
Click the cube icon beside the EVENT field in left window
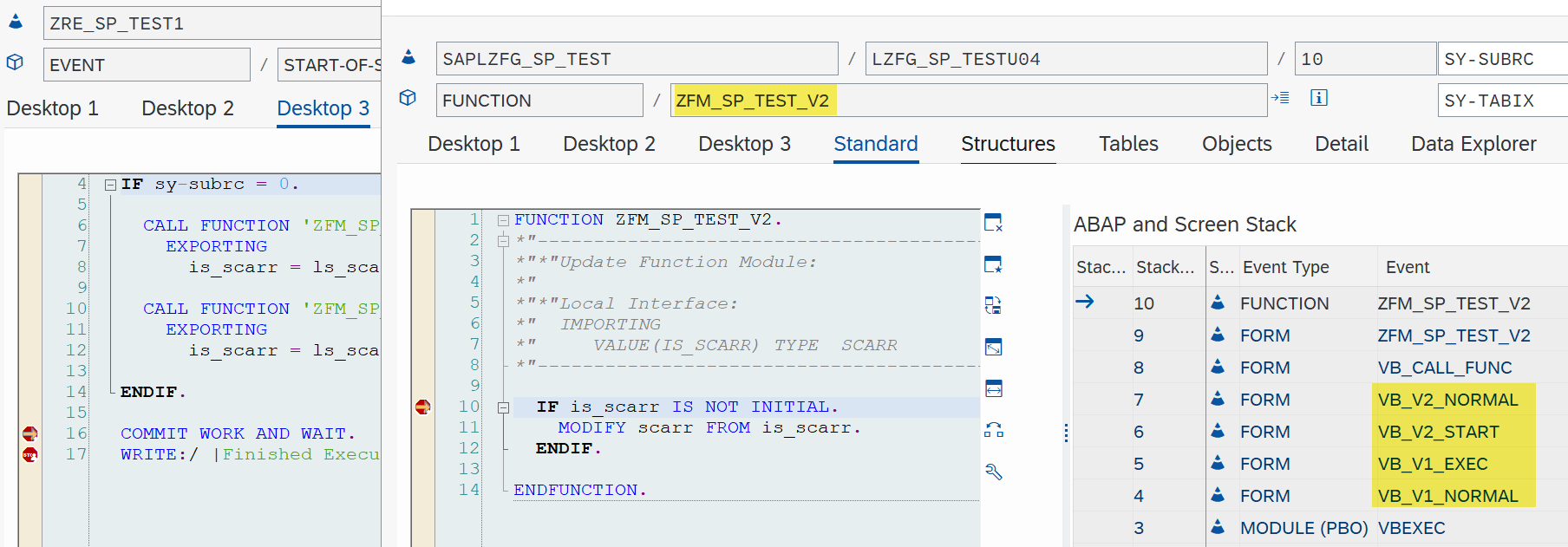[15, 62]
